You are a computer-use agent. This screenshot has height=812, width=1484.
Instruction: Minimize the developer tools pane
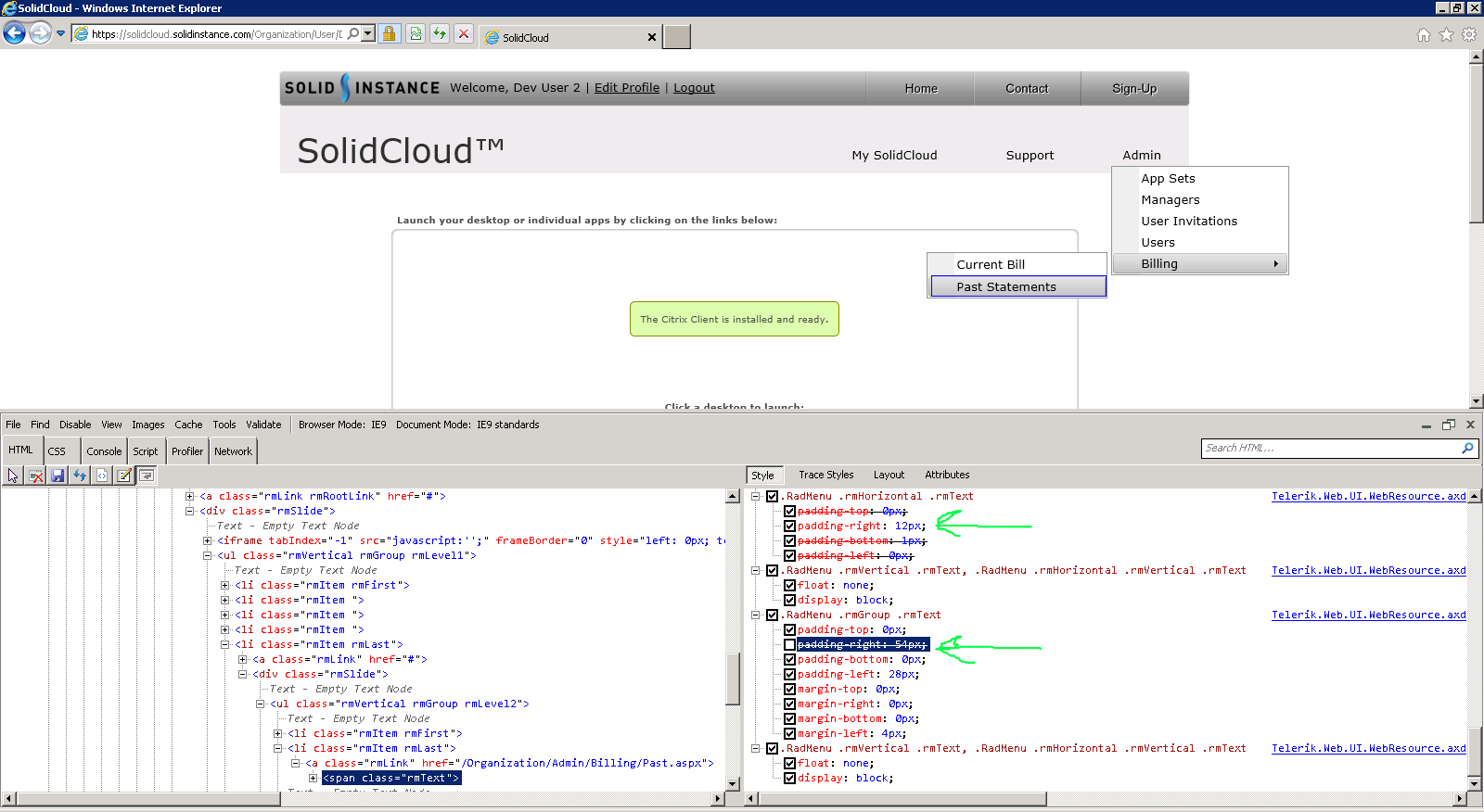point(1426,425)
